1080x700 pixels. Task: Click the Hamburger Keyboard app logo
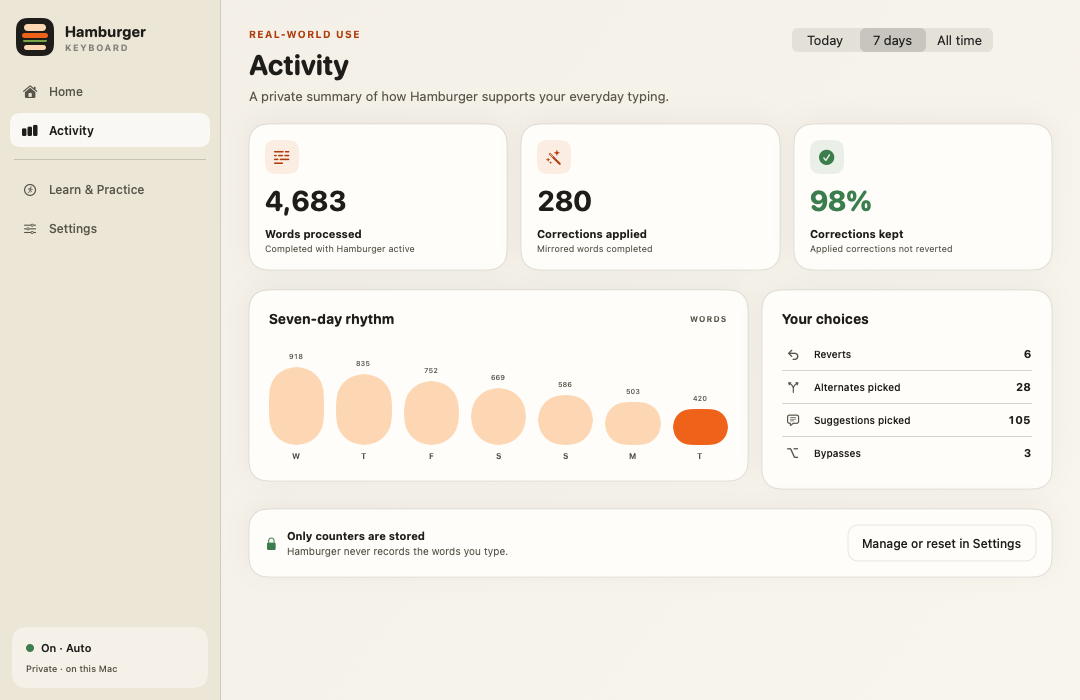pyautogui.click(x=35, y=37)
